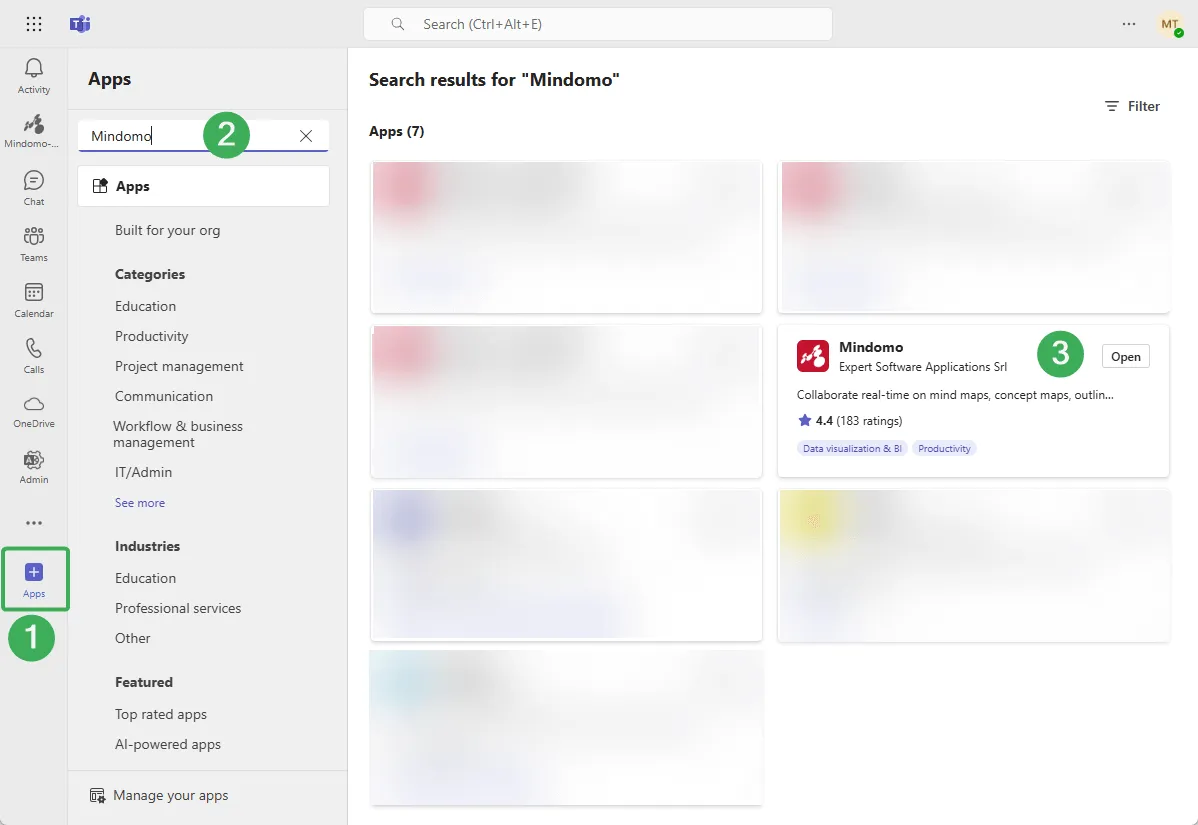The width and height of the screenshot is (1198, 825).
Task: Open the Admin app icon
Action: pyautogui.click(x=34, y=459)
